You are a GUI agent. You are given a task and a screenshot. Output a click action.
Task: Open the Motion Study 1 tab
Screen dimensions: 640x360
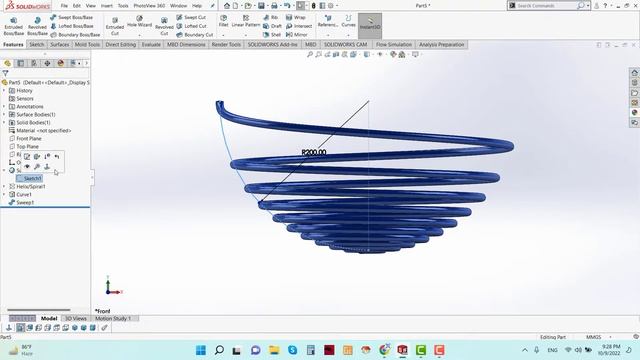click(113, 318)
